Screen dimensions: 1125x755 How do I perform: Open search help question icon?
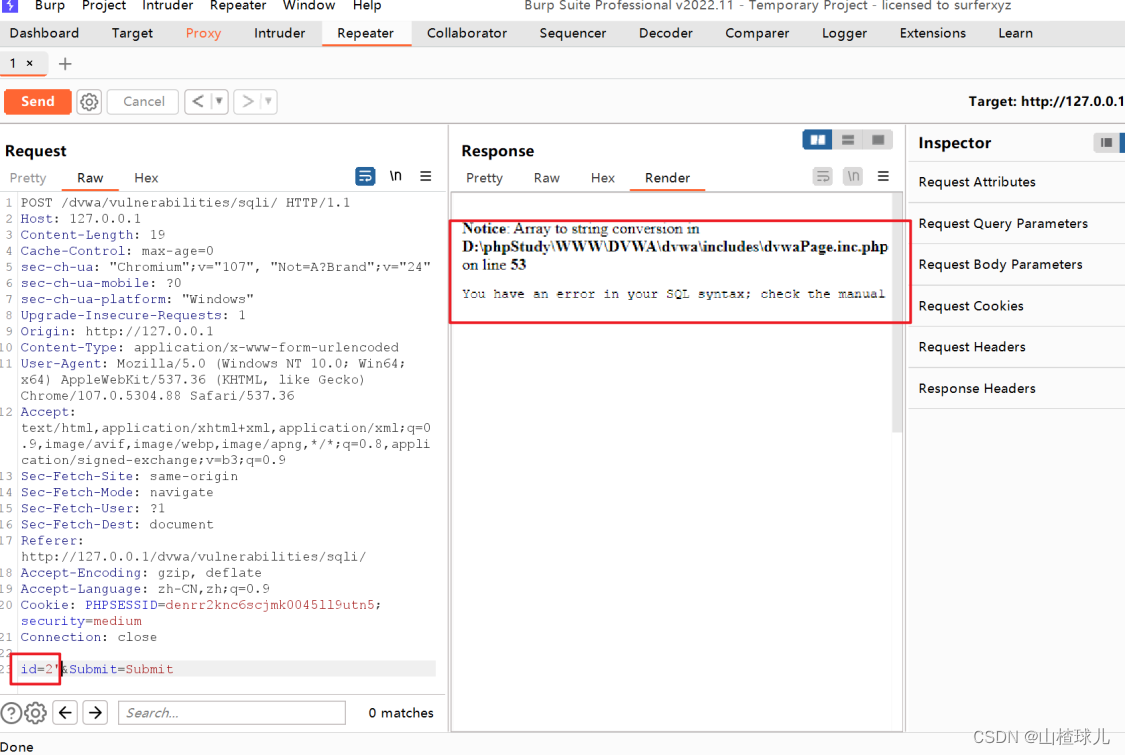[x=11, y=713]
